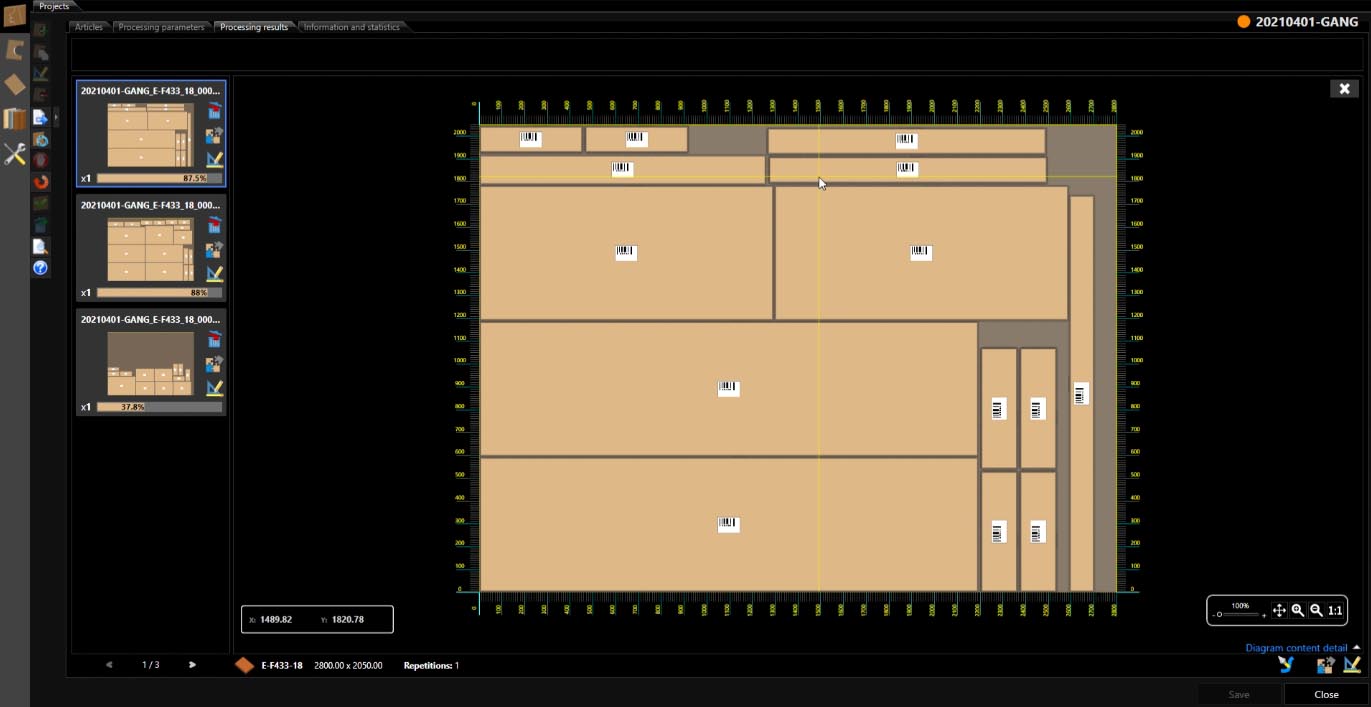Go to the next pattern page arrow
Image resolution: width=1371 pixels, height=707 pixels.
(192, 665)
